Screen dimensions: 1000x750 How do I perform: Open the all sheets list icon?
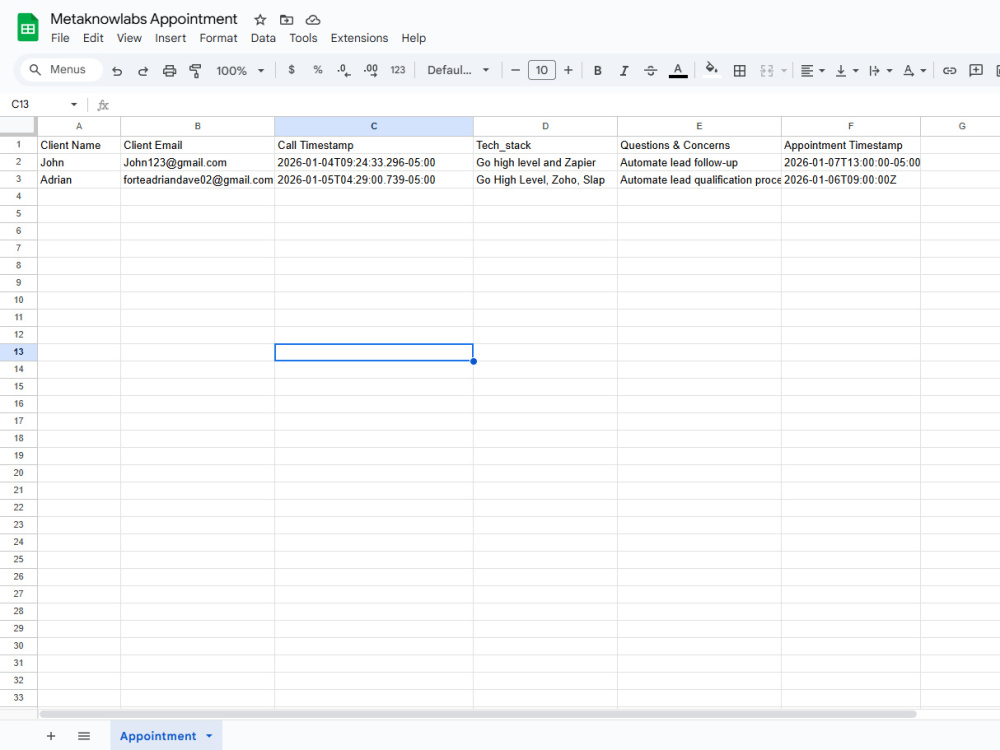84,736
